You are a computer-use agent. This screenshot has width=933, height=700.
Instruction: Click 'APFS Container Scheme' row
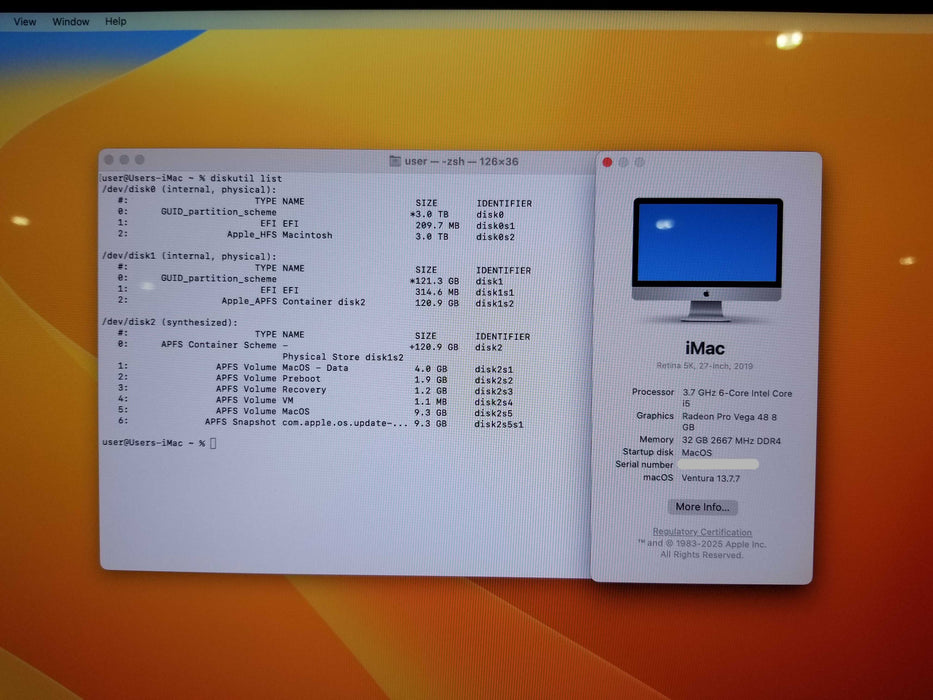click(309, 346)
